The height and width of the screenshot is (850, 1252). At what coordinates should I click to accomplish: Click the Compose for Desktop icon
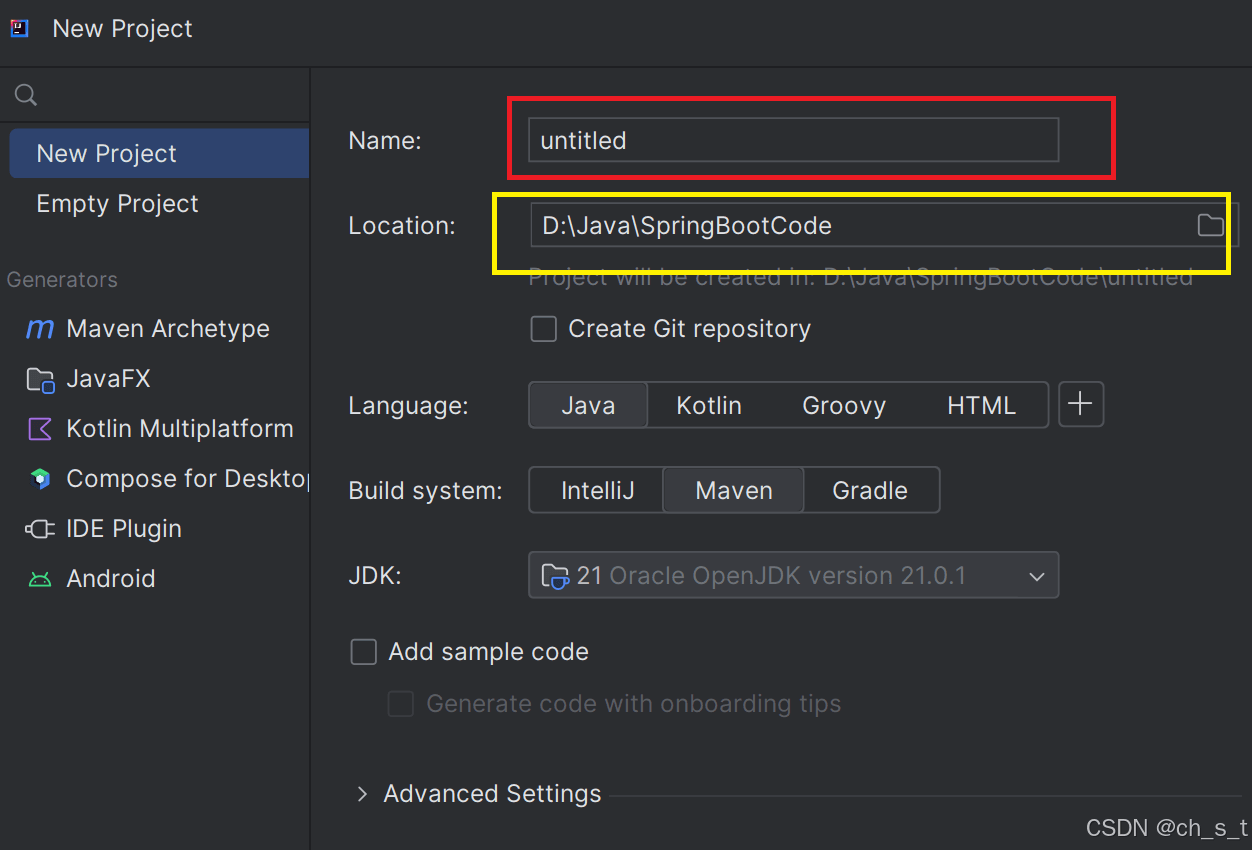(x=40, y=479)
